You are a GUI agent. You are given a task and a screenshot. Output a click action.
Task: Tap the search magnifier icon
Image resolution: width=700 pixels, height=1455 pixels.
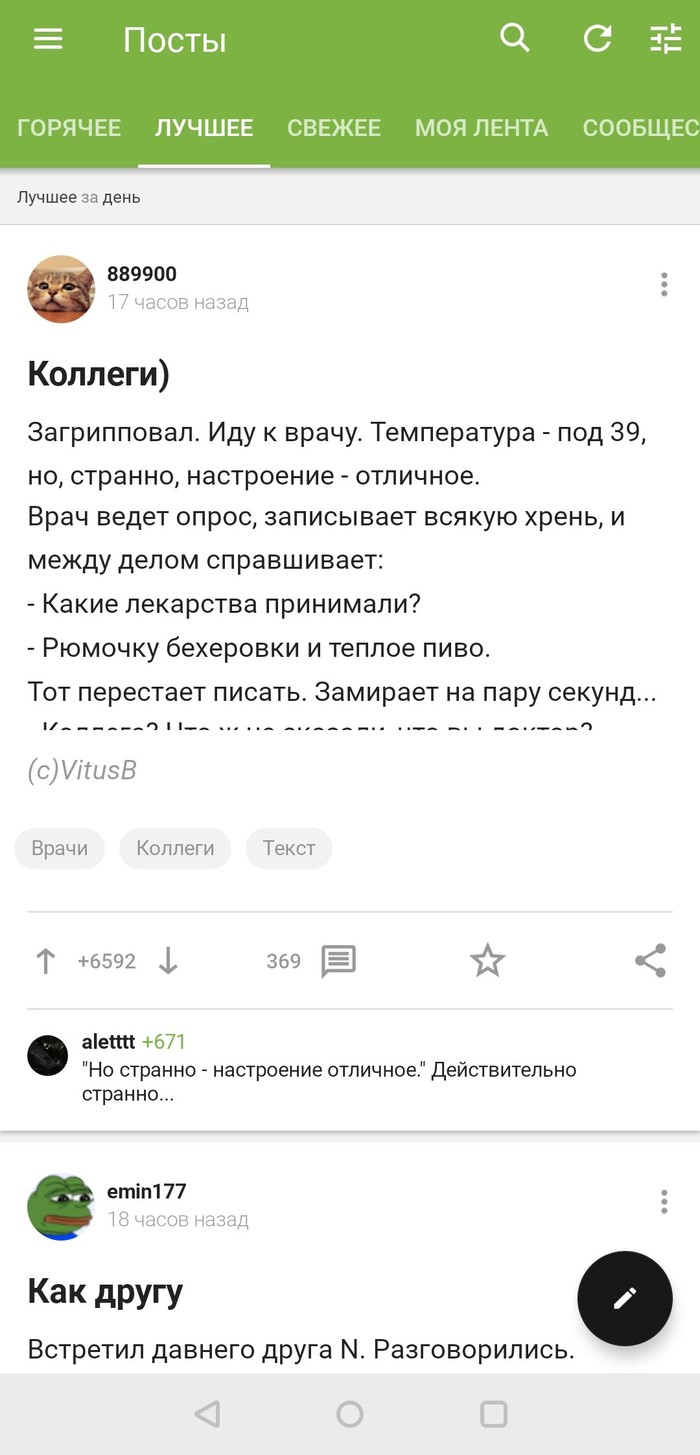pos(515,39)
